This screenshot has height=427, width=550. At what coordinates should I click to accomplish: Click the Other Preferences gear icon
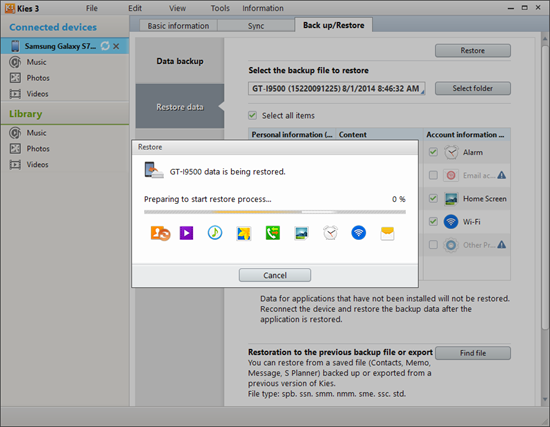(451, 245)
